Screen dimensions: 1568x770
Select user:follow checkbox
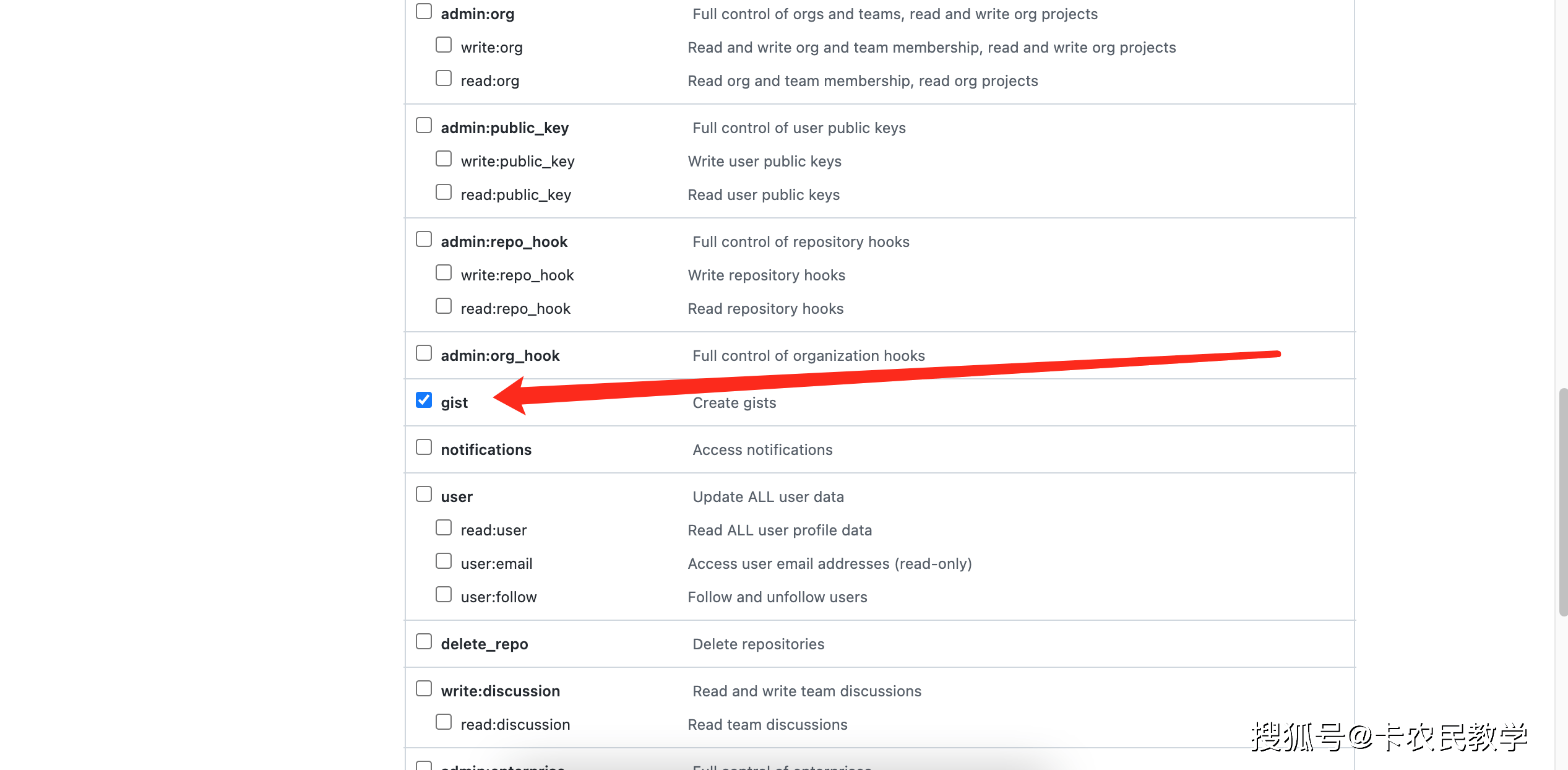click(444, 594)
